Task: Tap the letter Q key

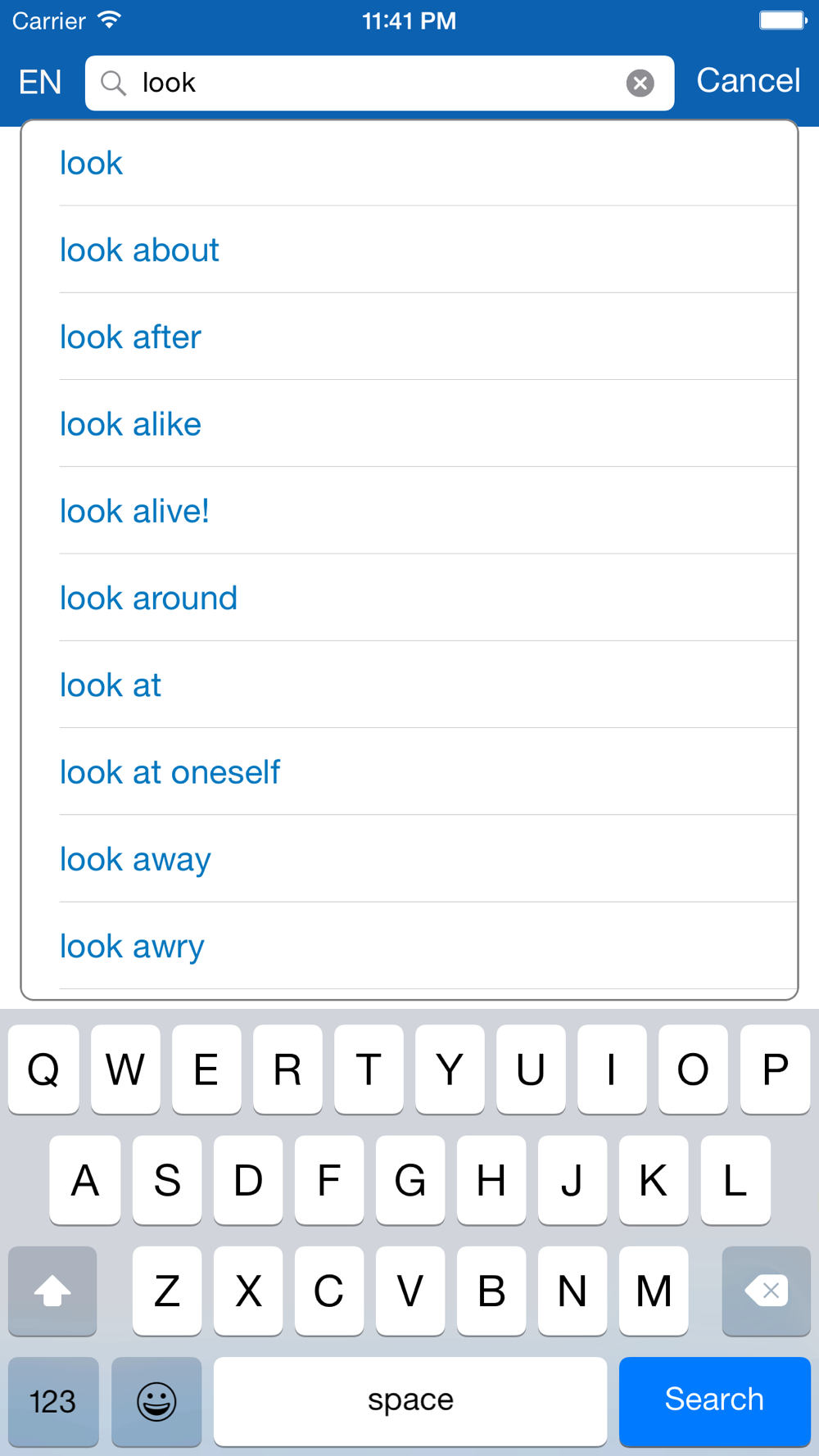Action: [x=43, y=1069]
